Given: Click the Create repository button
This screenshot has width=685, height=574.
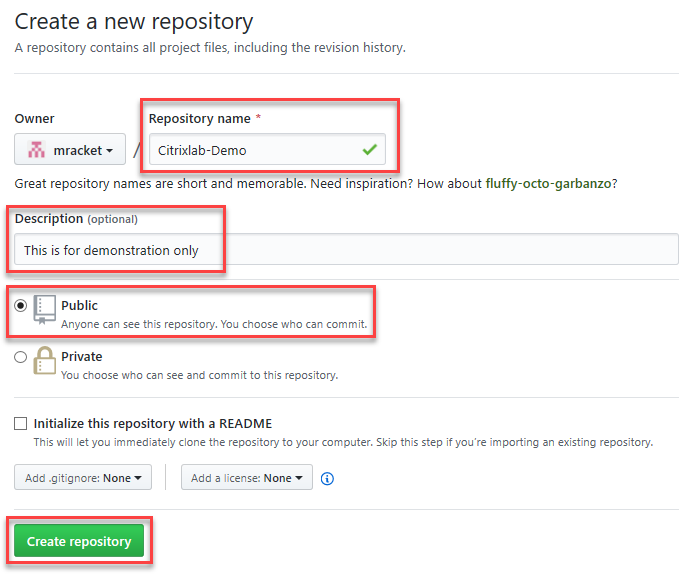Looking at the screenshot, I should coord(79,541).
